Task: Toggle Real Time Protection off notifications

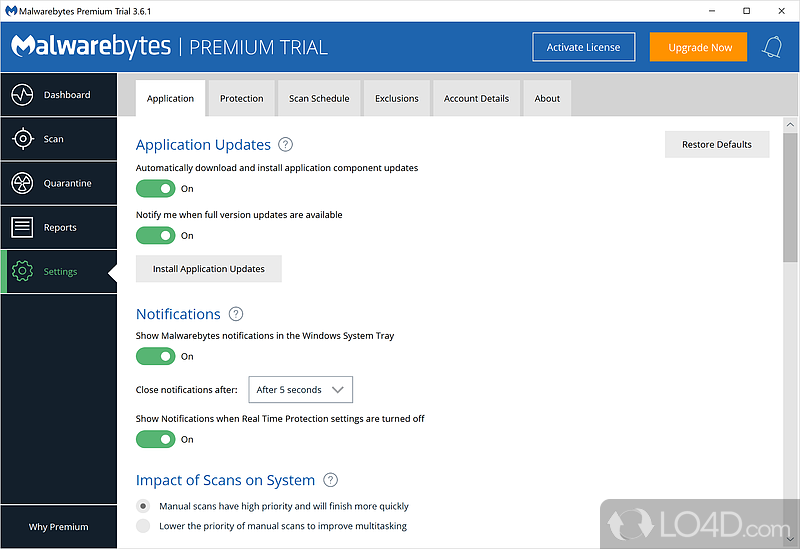Action: click(x=156, y=439)
